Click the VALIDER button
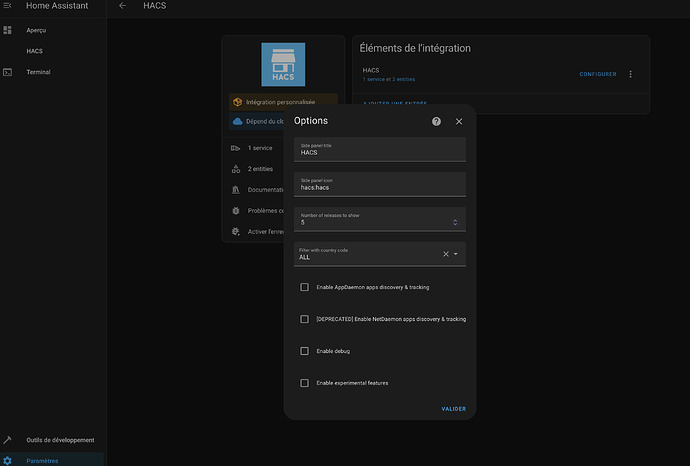 pos(454,409)
